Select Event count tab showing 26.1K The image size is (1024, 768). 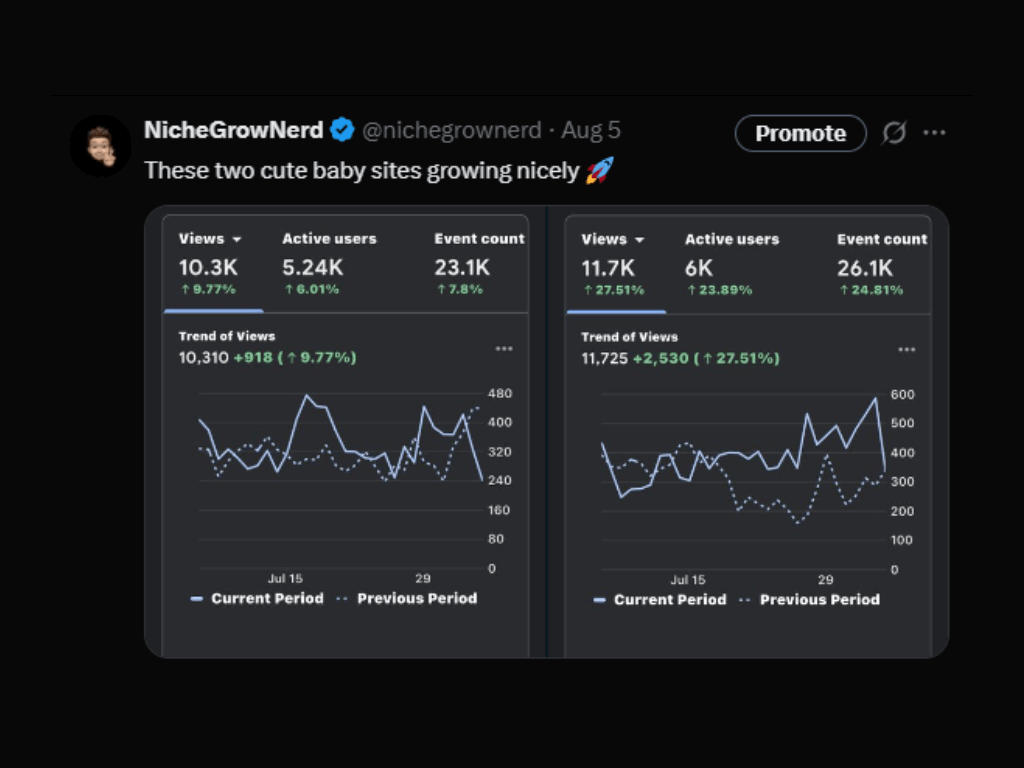882,240
